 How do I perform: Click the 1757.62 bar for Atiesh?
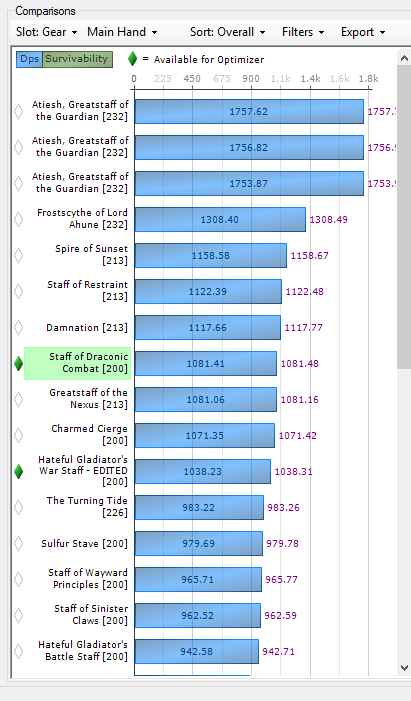click(x=249, y=111)
